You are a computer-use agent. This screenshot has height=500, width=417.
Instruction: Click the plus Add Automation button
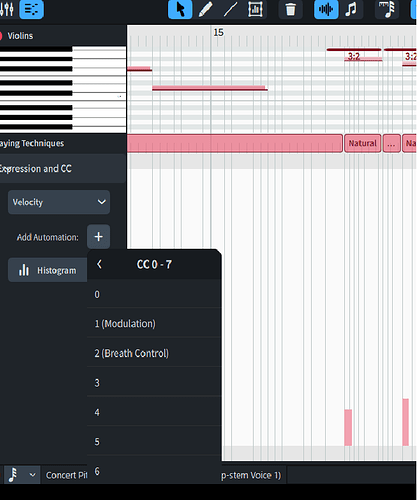coord(98,237)
